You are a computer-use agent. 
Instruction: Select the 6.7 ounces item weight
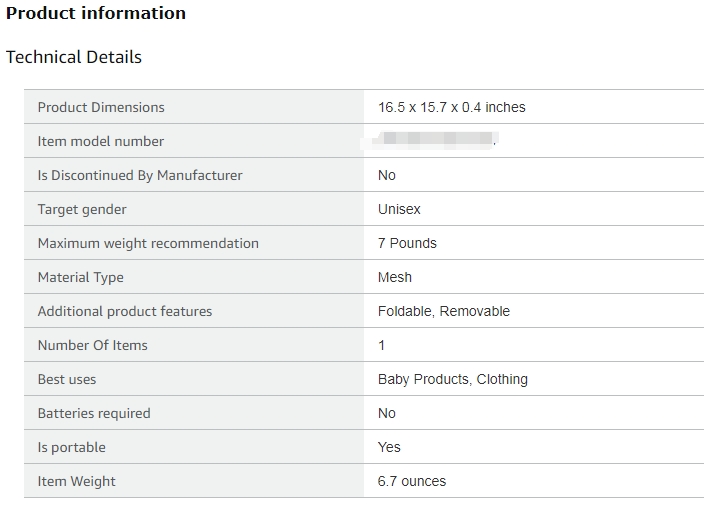tap(412, 481)
